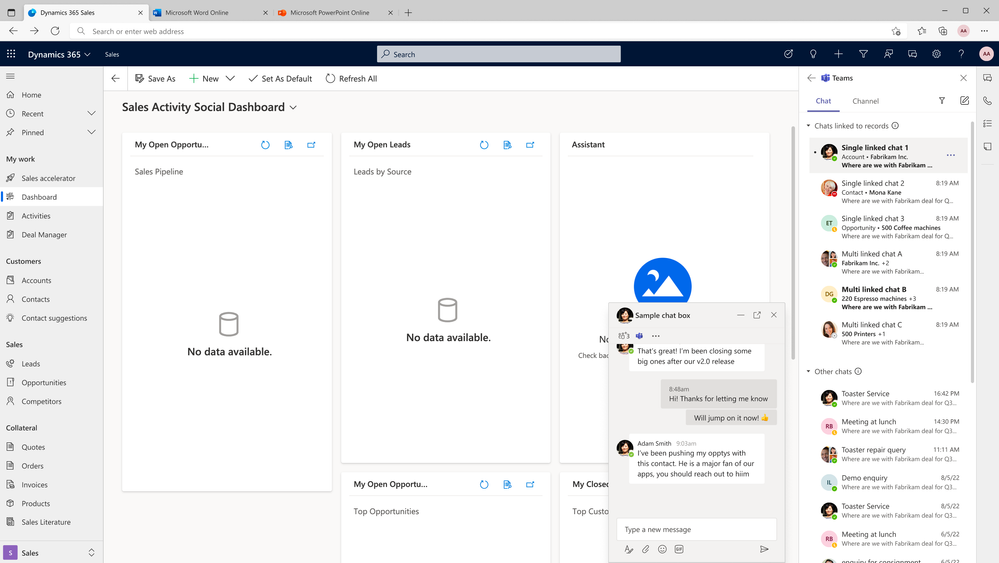View records for My Open Leads
This screenshot has width=999, height=563.
tap(507, 145)
